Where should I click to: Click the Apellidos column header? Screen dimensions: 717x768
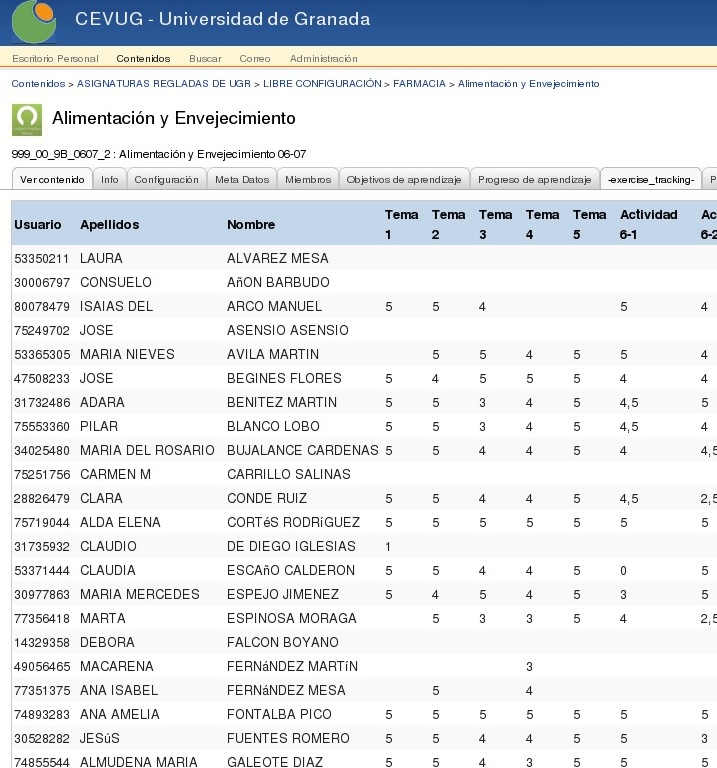tap(110, 225)
